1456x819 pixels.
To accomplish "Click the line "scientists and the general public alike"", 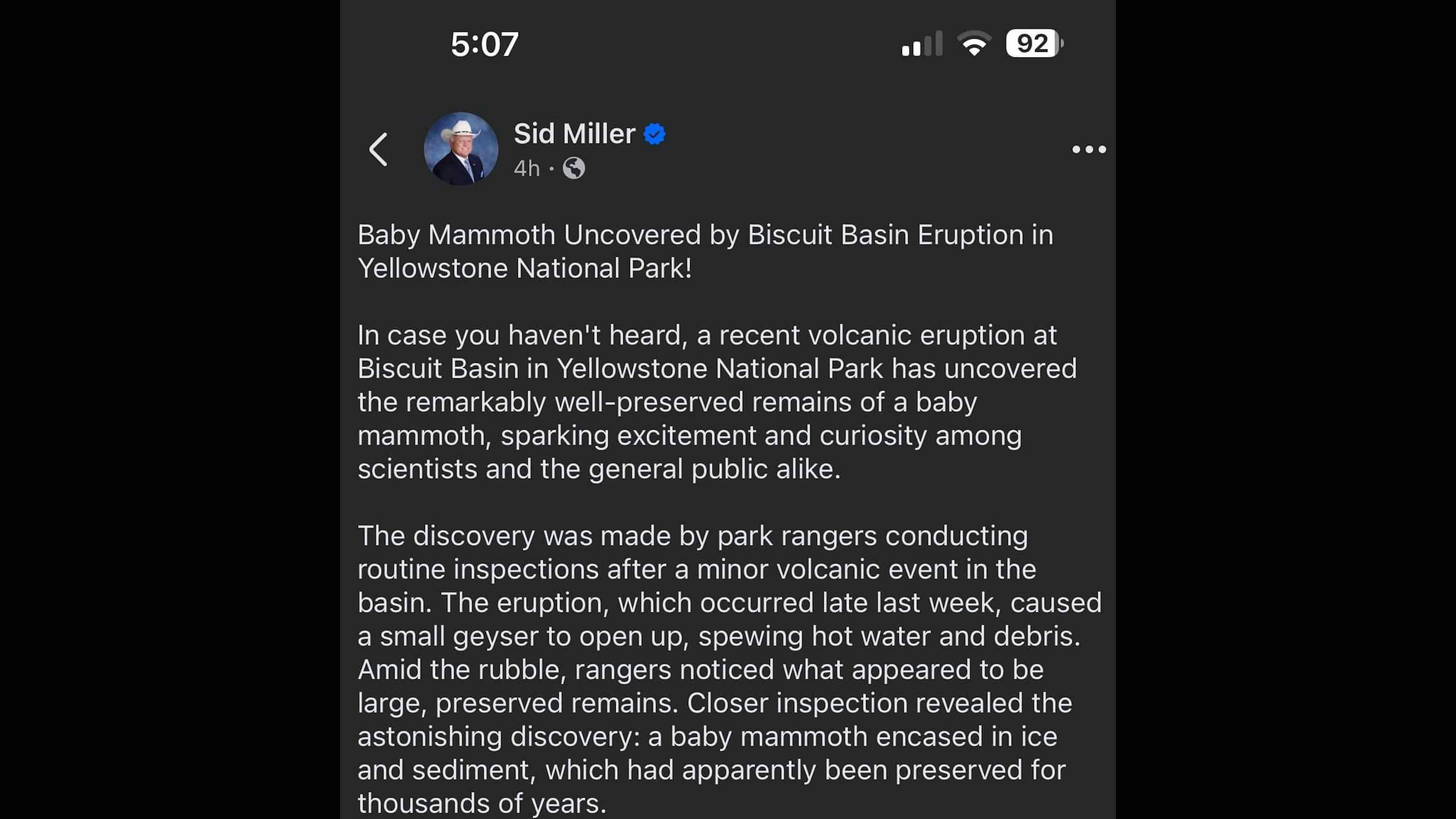I will pos(598,469).
